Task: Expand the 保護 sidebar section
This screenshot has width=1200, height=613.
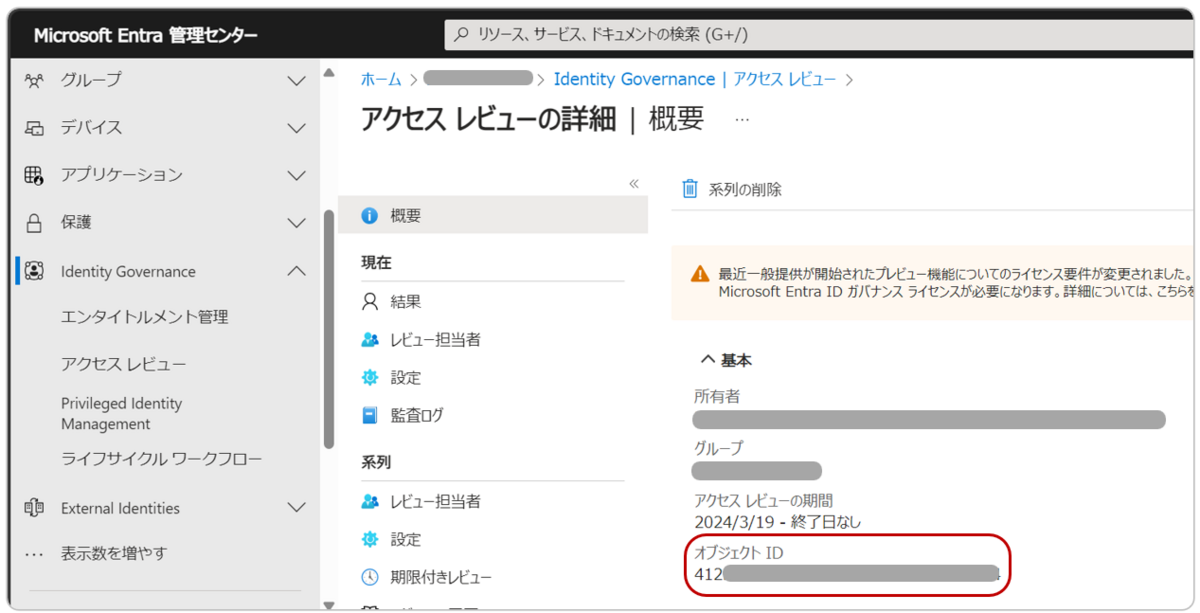Action: click(296, 223)
